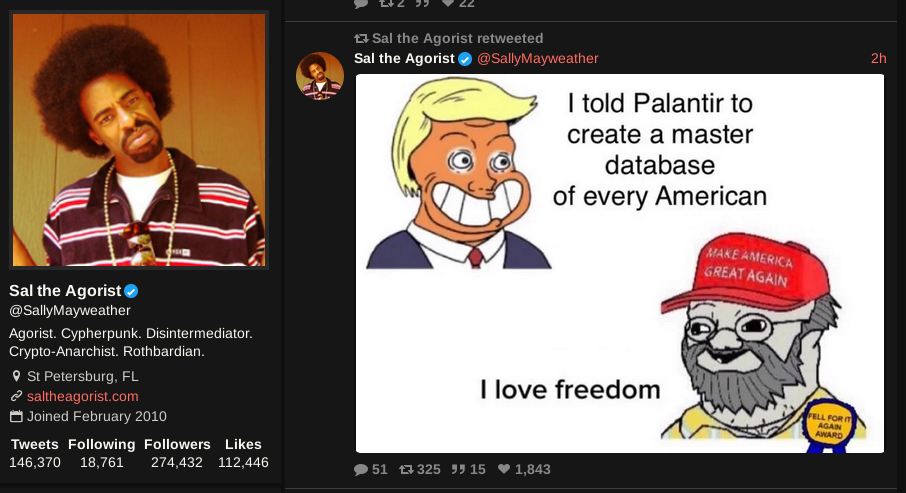906x493 pixels.
Task: Open the Palantir meme image in the tweet
Action: (x=620, y=263)
